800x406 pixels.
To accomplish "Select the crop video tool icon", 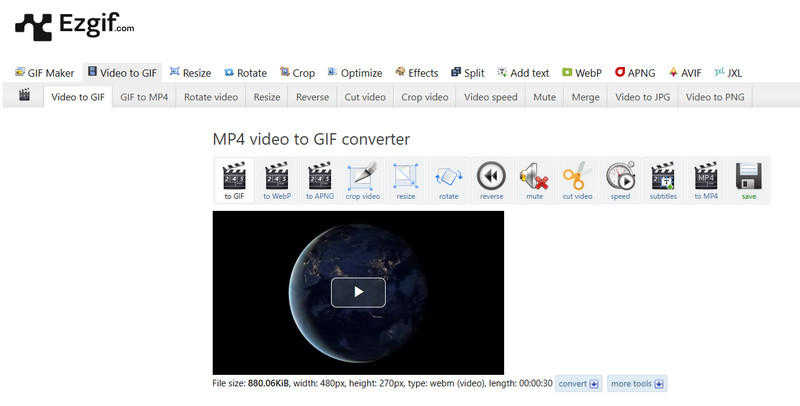I will [363, 181].
